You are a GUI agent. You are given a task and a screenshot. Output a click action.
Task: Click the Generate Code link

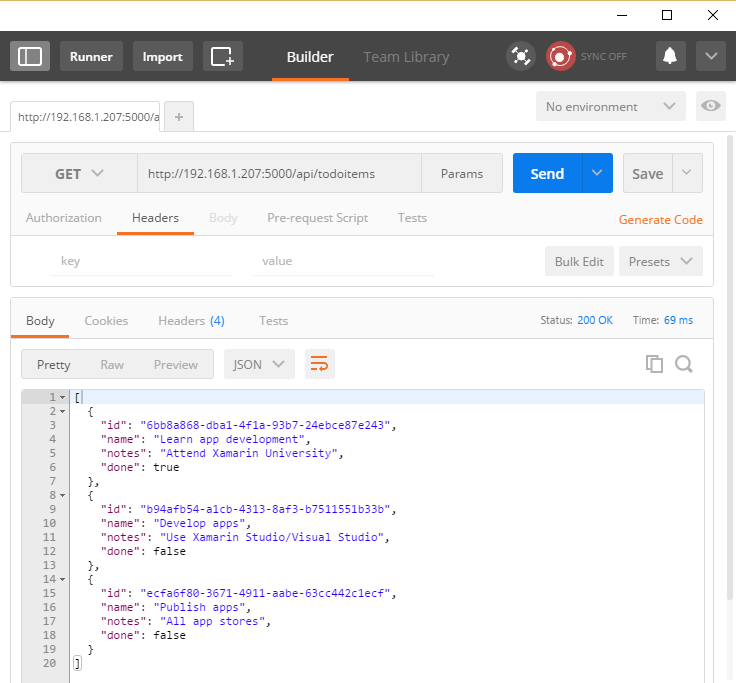(660, 220)
